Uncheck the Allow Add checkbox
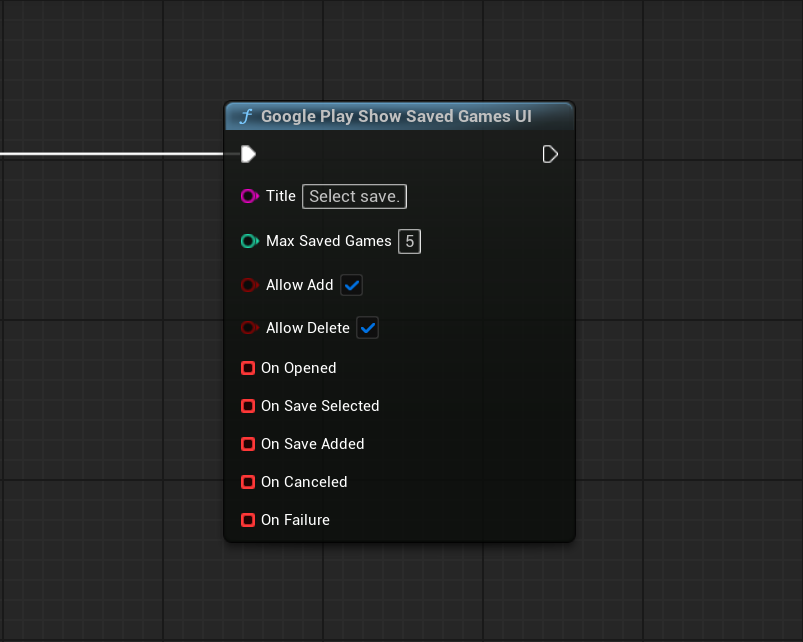 click(x=351, y=285)
